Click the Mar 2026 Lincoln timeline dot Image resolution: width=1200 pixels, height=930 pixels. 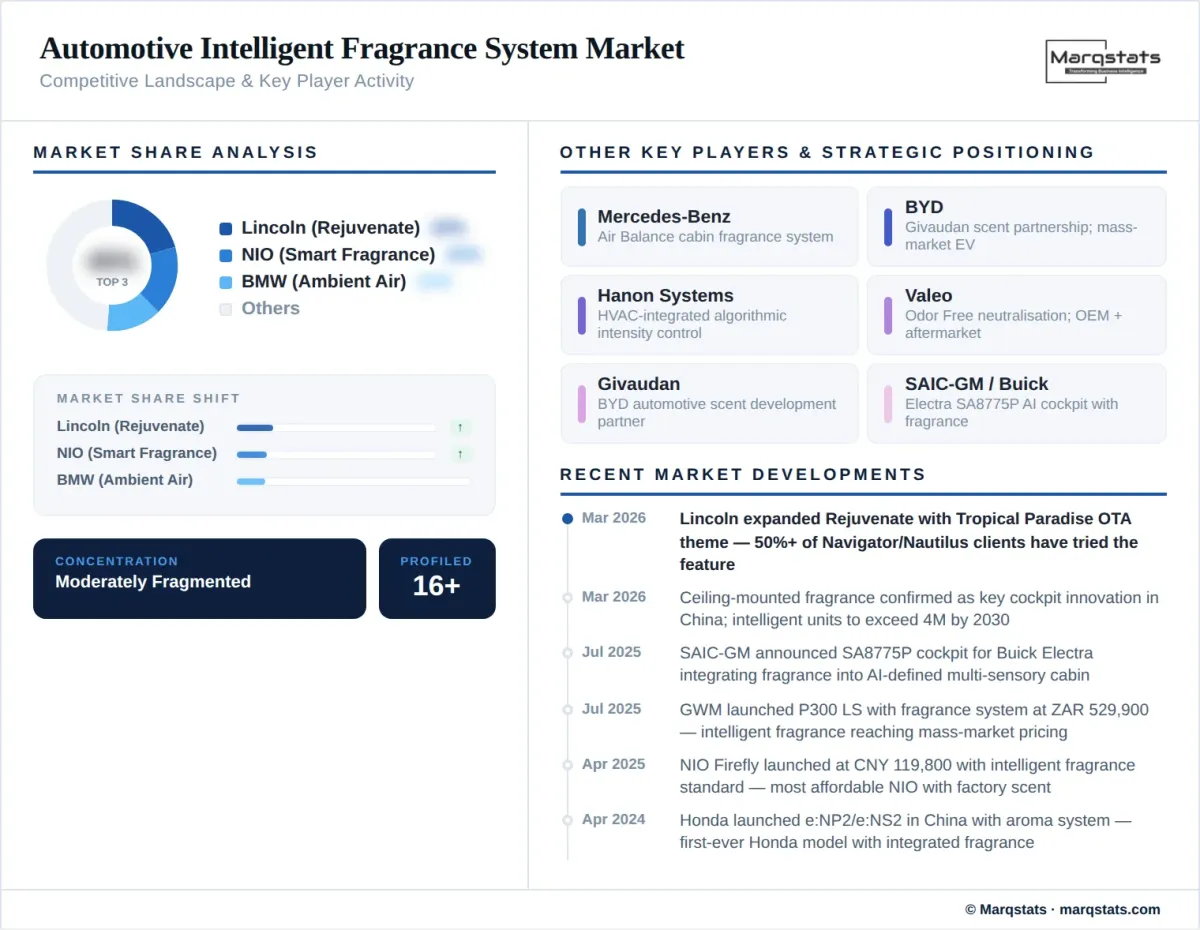[x=568, y=519]
